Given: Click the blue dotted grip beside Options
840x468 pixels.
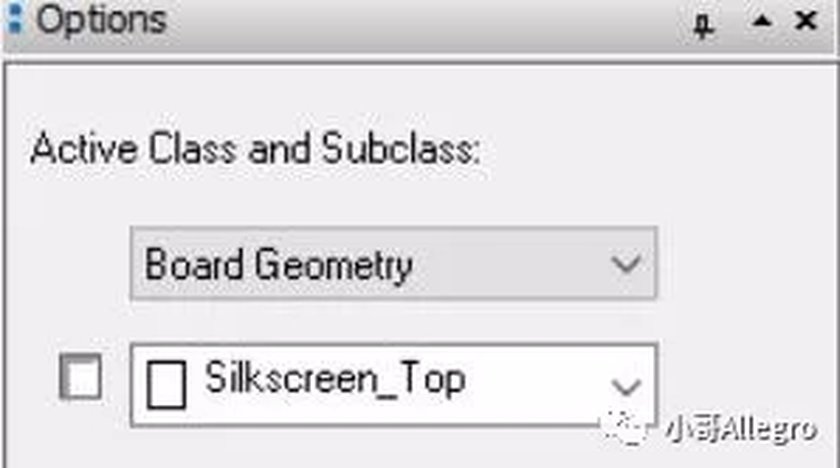Looking at the screenshot, I should pyautogui.click(x=15, y=19).
